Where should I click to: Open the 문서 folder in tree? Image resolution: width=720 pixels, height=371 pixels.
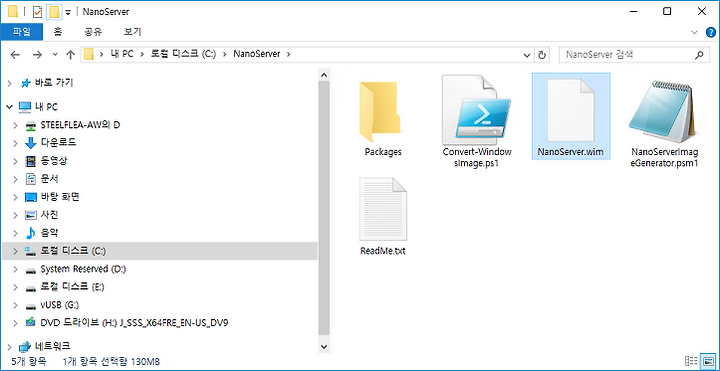tap(49, 179)
